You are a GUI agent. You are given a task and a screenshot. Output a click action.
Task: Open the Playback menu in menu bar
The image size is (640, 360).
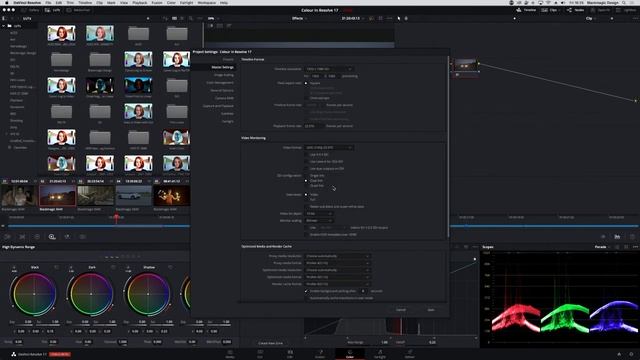pyautogui.click(x=140, y=2)
